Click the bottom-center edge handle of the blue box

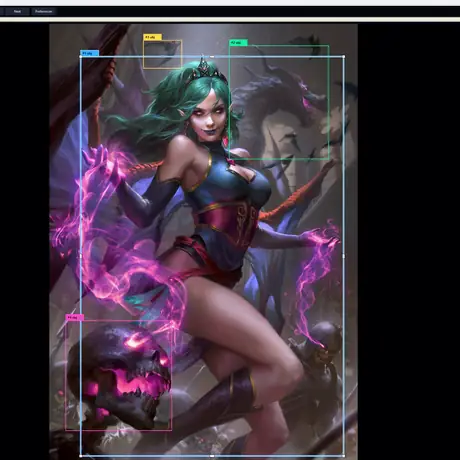click(212, 456)
